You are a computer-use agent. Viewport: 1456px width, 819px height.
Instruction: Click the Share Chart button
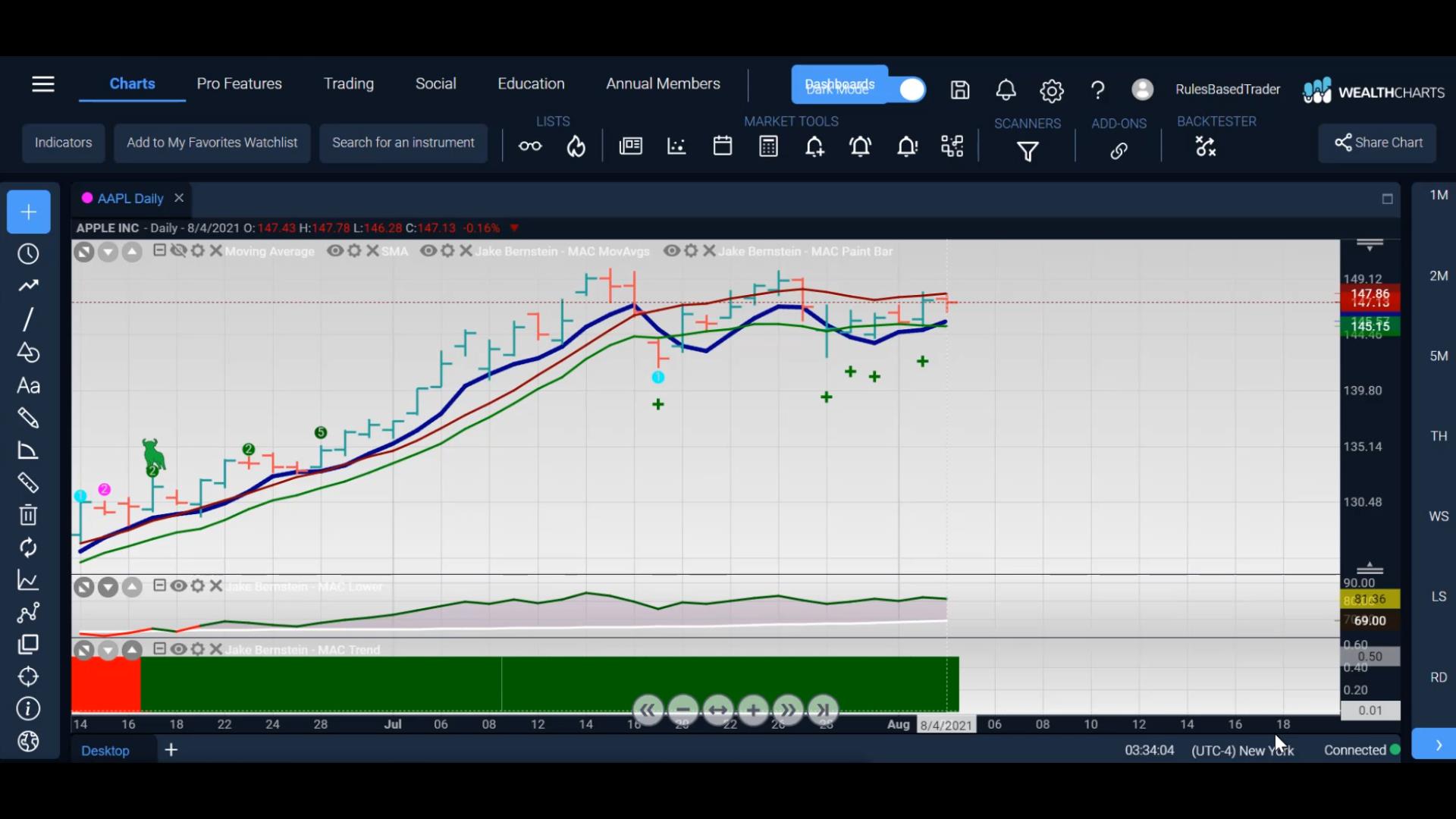click(x=1378, y=143)
